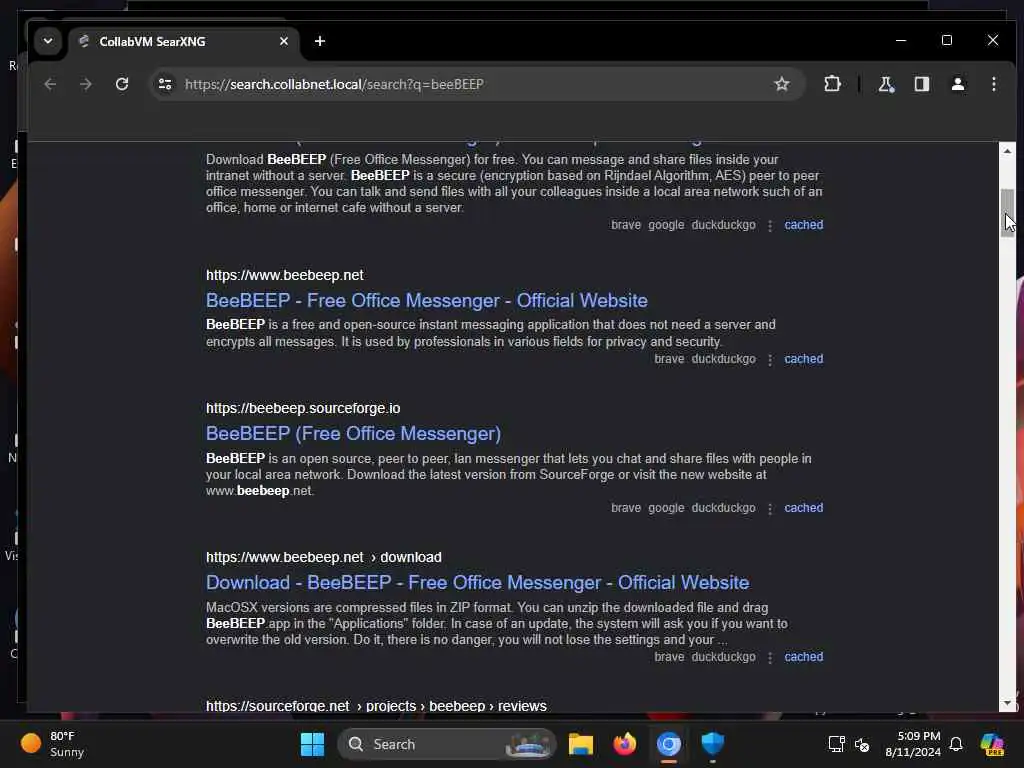1024x768 pixels.
Task: Open the profile avatar menu
Action: [957, 84]
